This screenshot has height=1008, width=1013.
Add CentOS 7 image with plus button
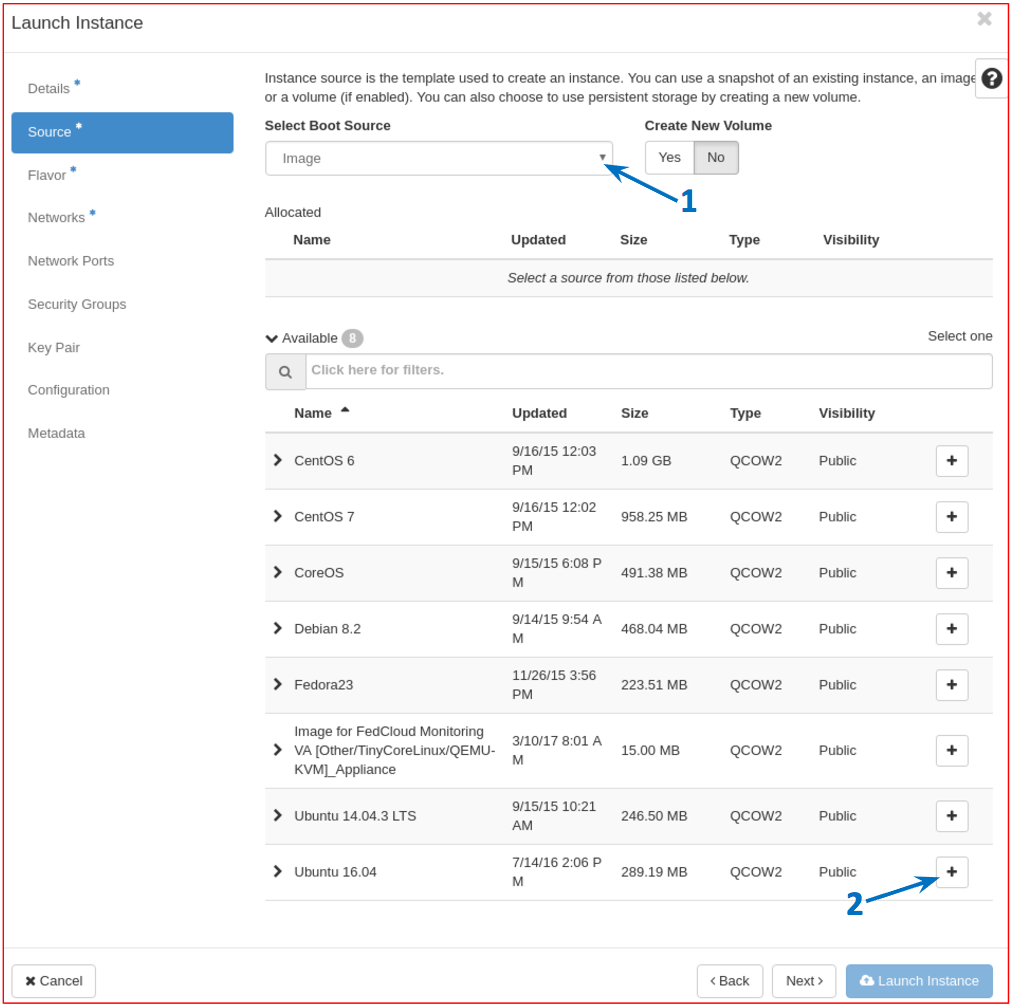951,517
